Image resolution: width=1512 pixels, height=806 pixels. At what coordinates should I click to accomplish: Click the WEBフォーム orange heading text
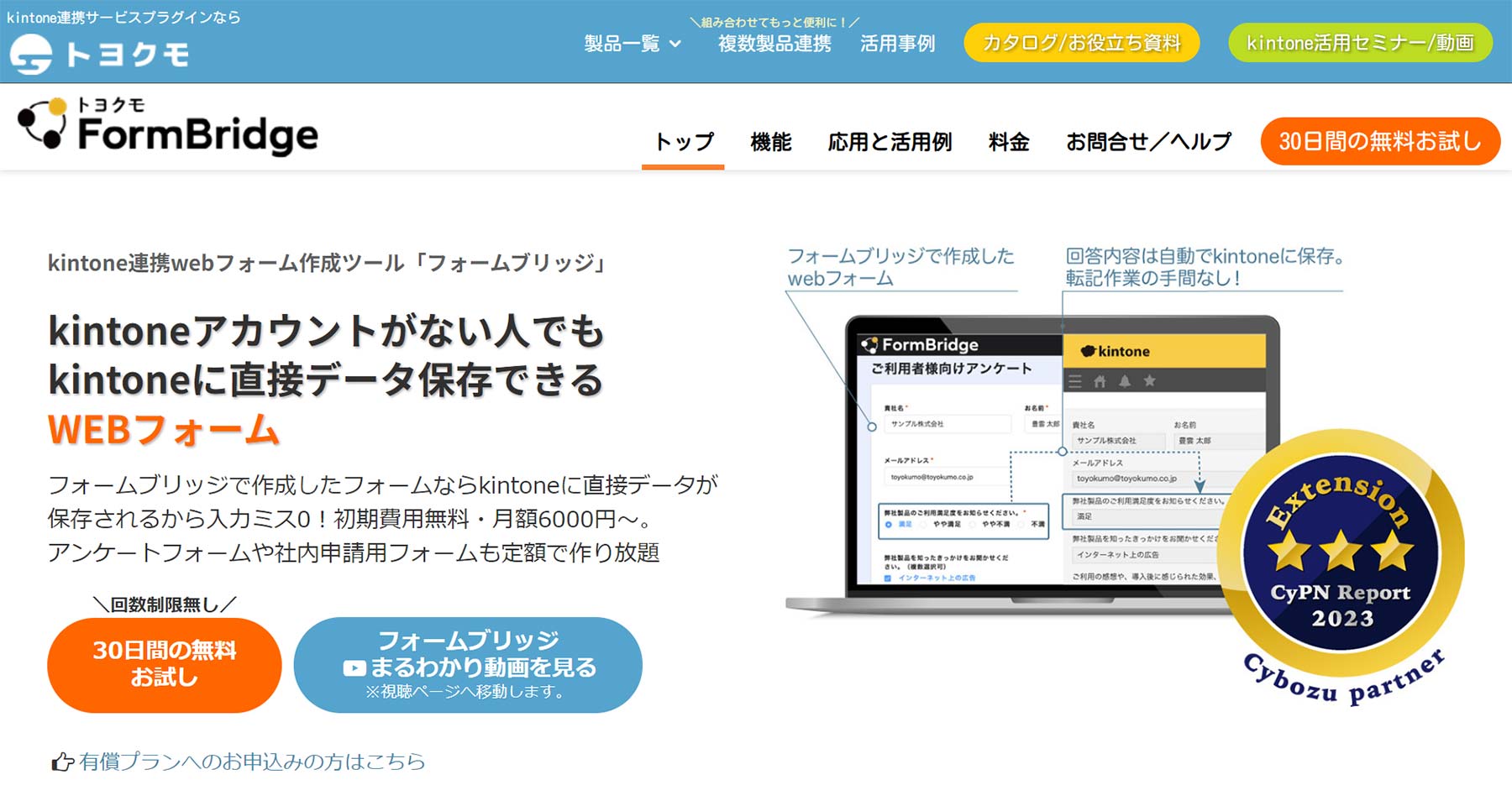point(164,430)
